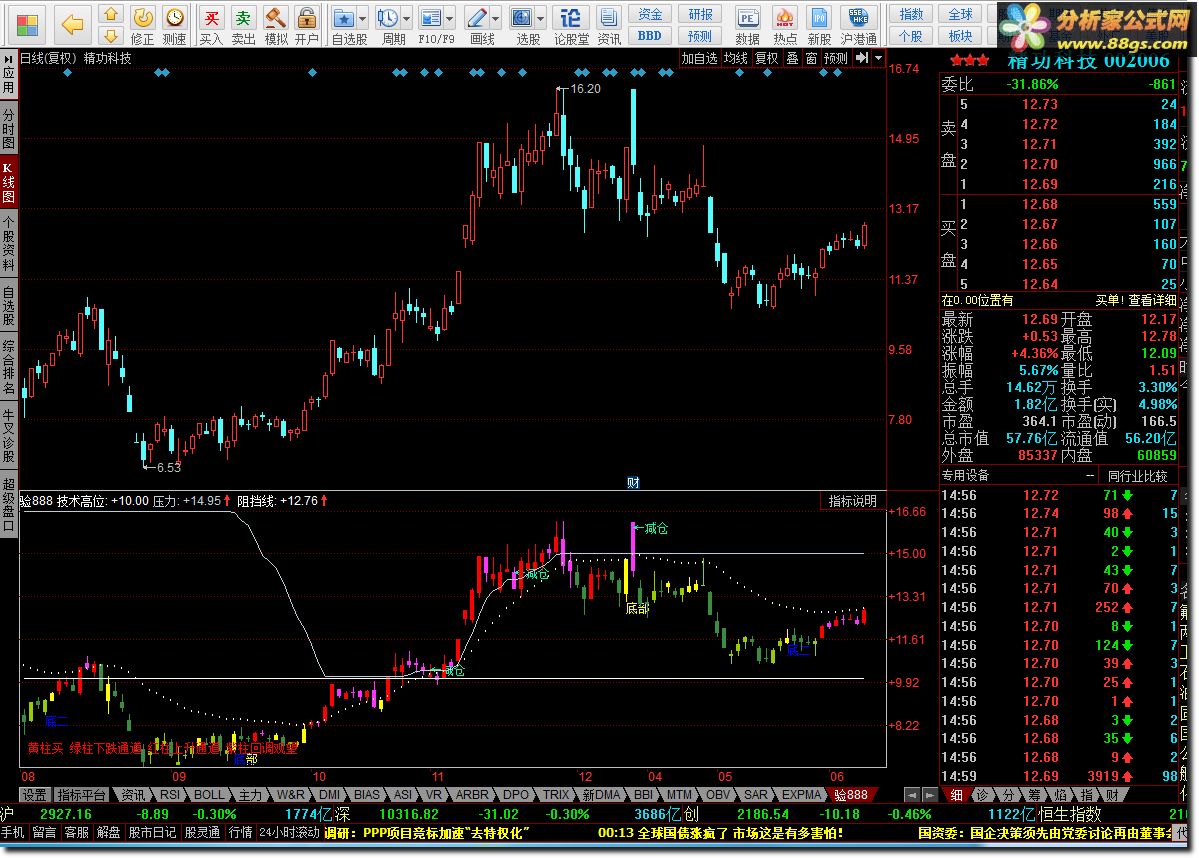Click 加自选 add to watchlist
The height and width of the screenshot is (858, 1199).
(700, 58)
